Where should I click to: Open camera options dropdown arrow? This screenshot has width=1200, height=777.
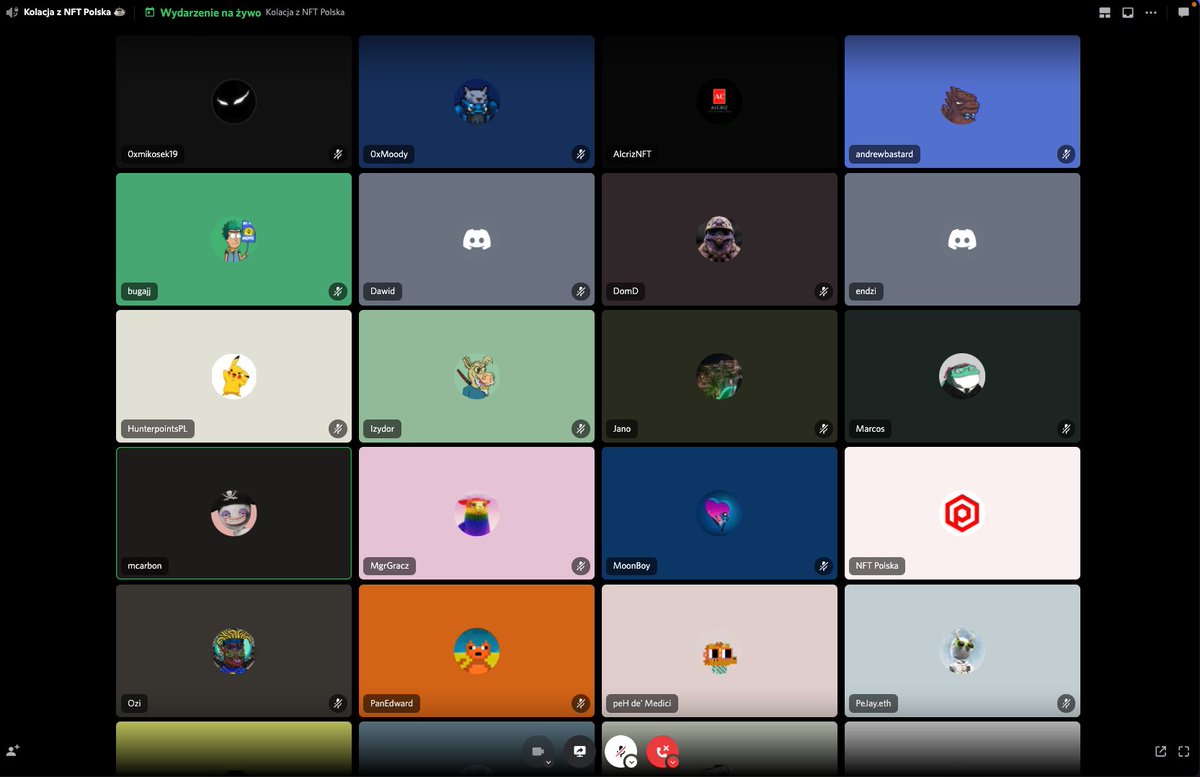548,762
